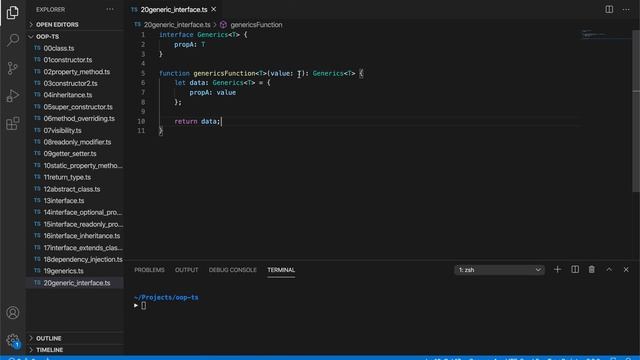Select the 20generic_interface.ts editor tab

pos(174,9)
